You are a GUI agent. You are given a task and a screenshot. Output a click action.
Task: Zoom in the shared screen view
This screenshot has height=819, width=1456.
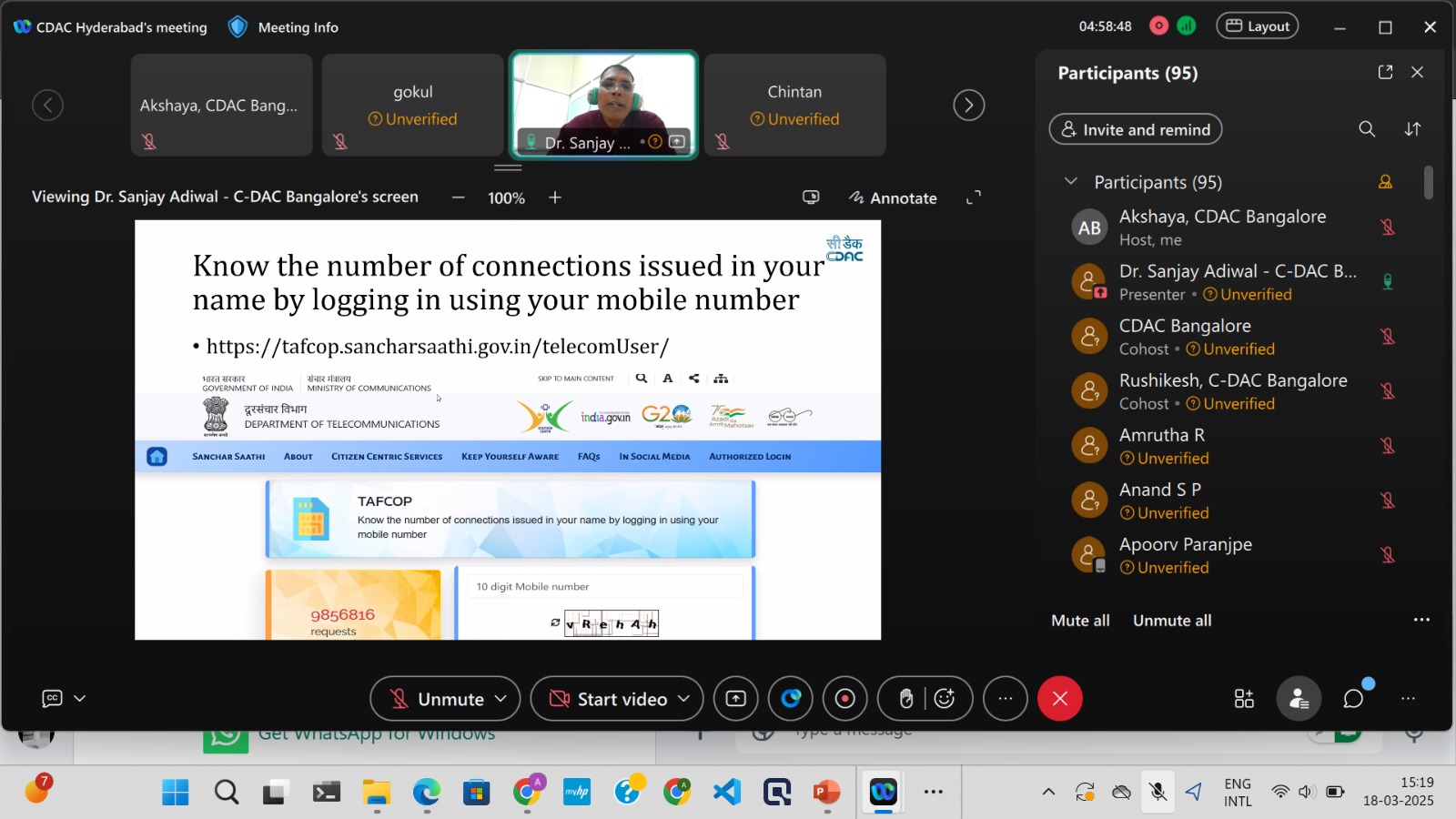pos(555,197)
